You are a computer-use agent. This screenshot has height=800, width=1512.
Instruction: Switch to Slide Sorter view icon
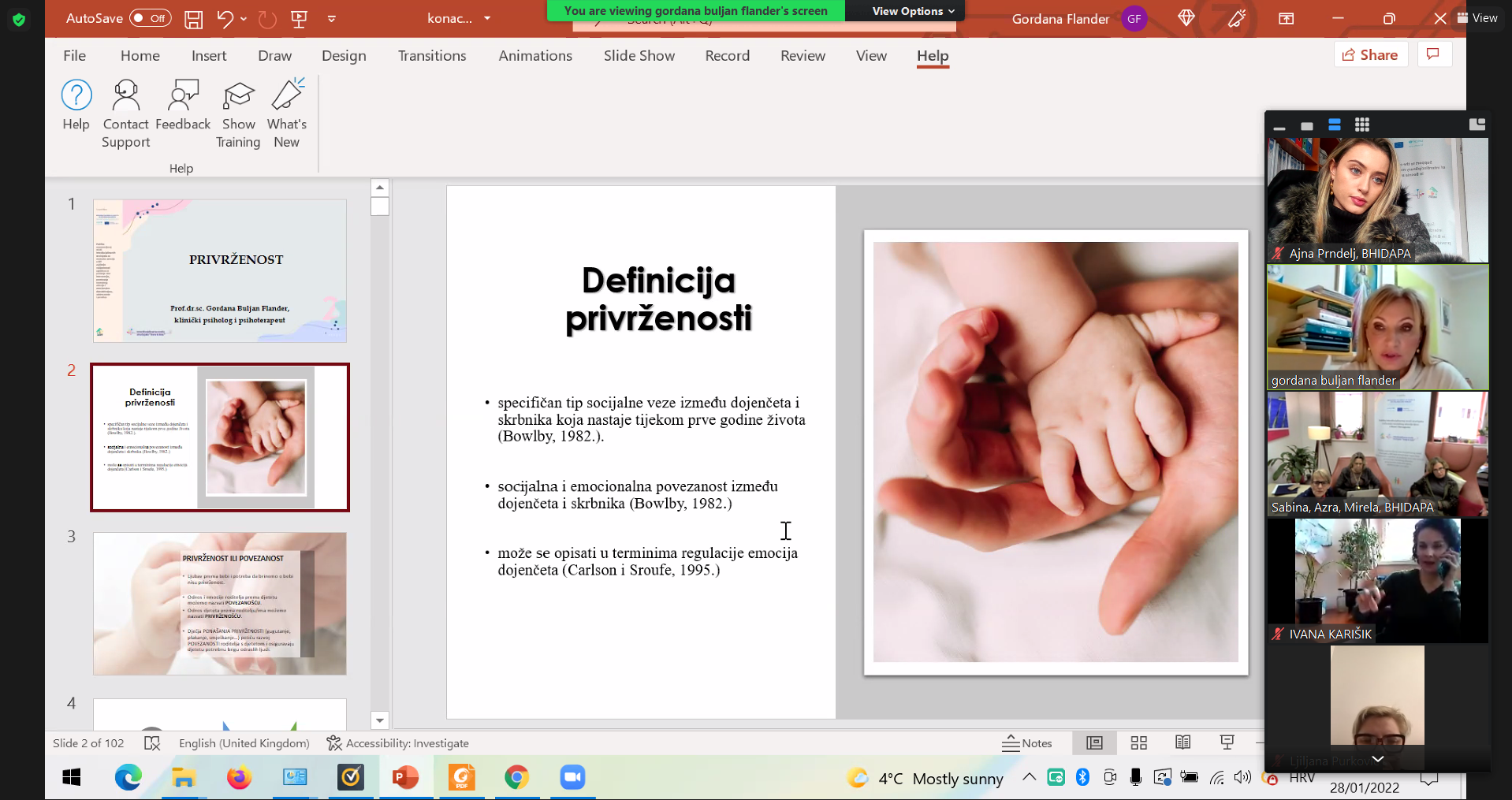click(x=1138, y=742)
